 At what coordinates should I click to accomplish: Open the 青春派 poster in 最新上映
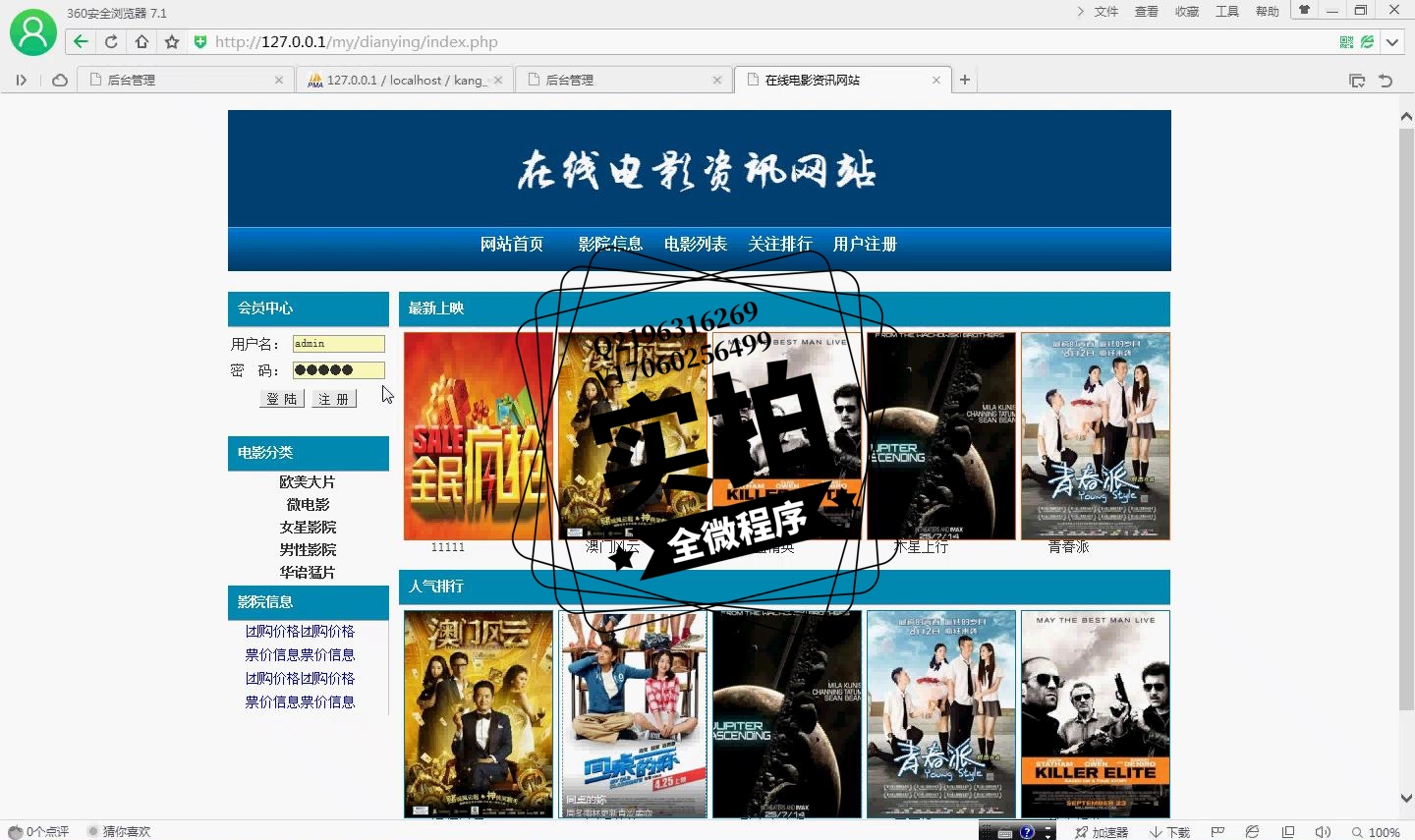(1096, 436)
